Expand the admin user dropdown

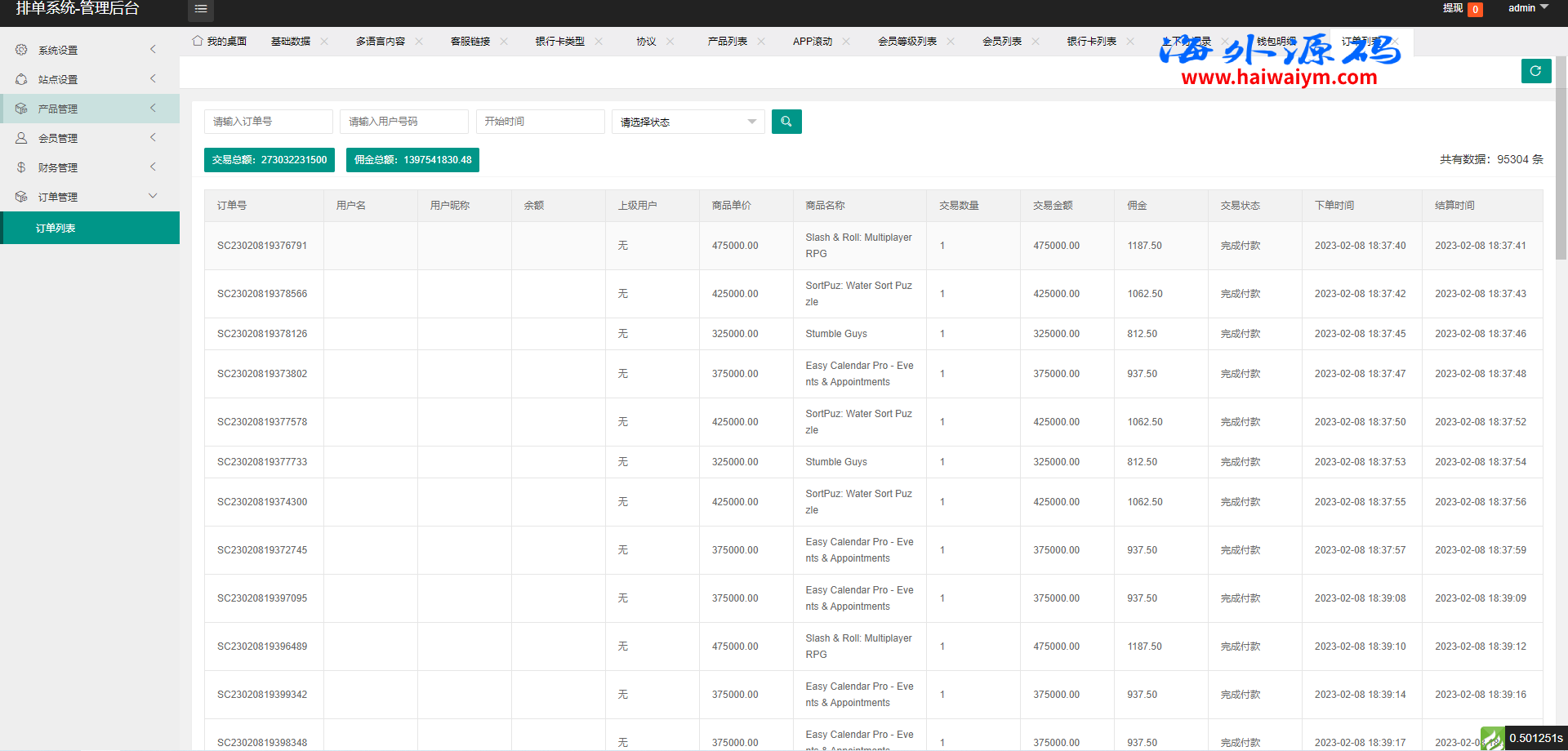click(1527, 8)
